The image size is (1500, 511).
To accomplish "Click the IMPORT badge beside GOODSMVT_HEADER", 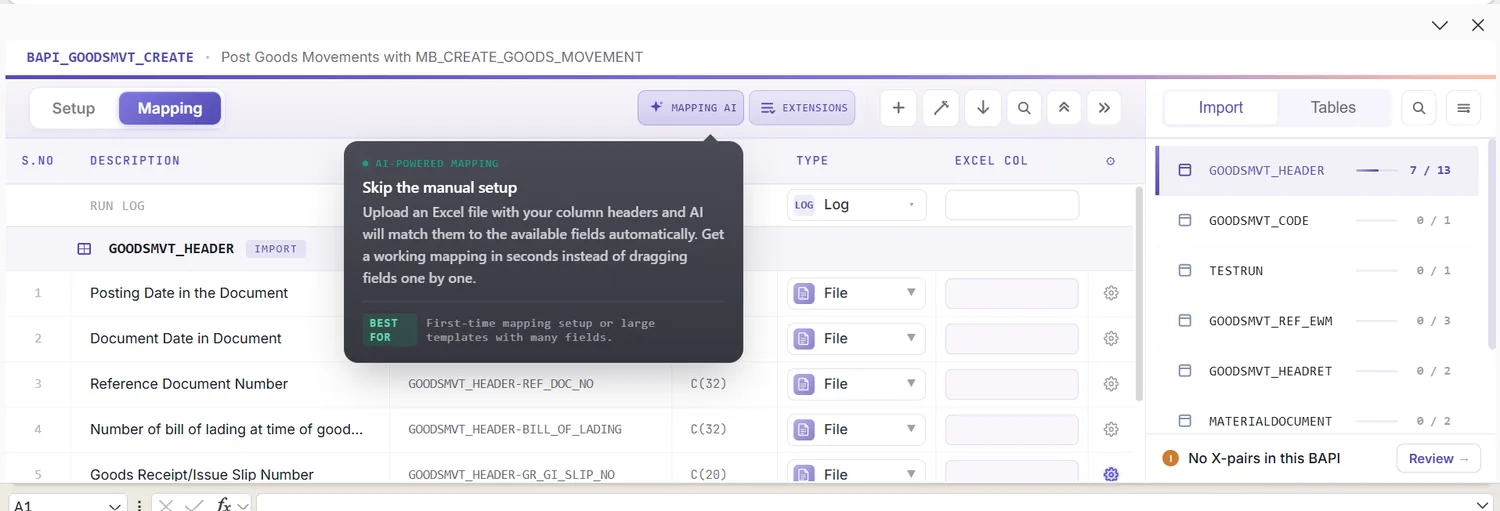I will click(x=276, y=249).
